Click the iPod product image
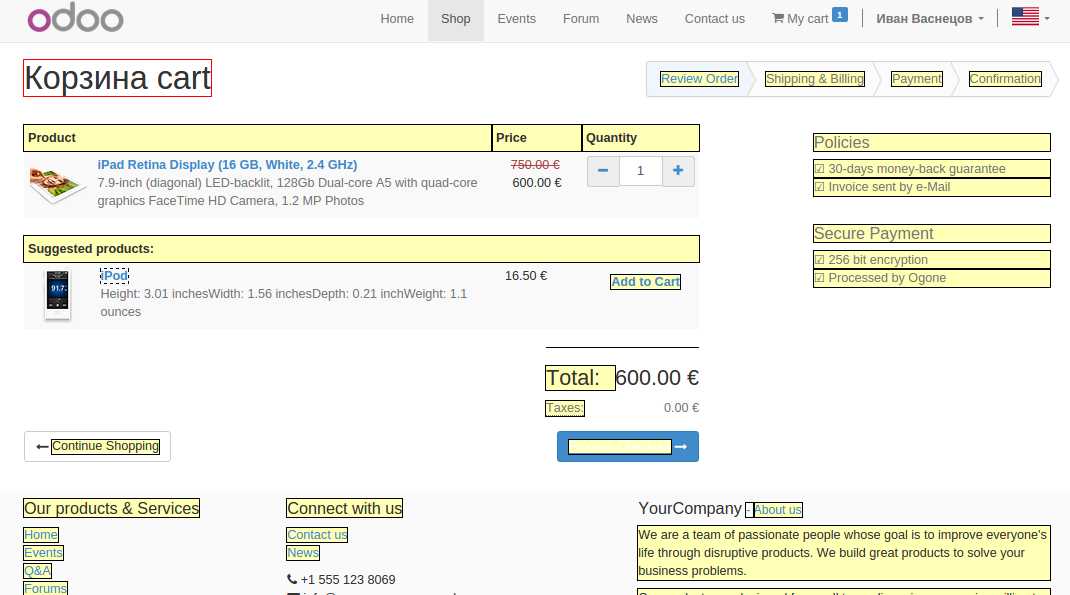The width and height of the screenshot is (1070, 595). (58, 295)
